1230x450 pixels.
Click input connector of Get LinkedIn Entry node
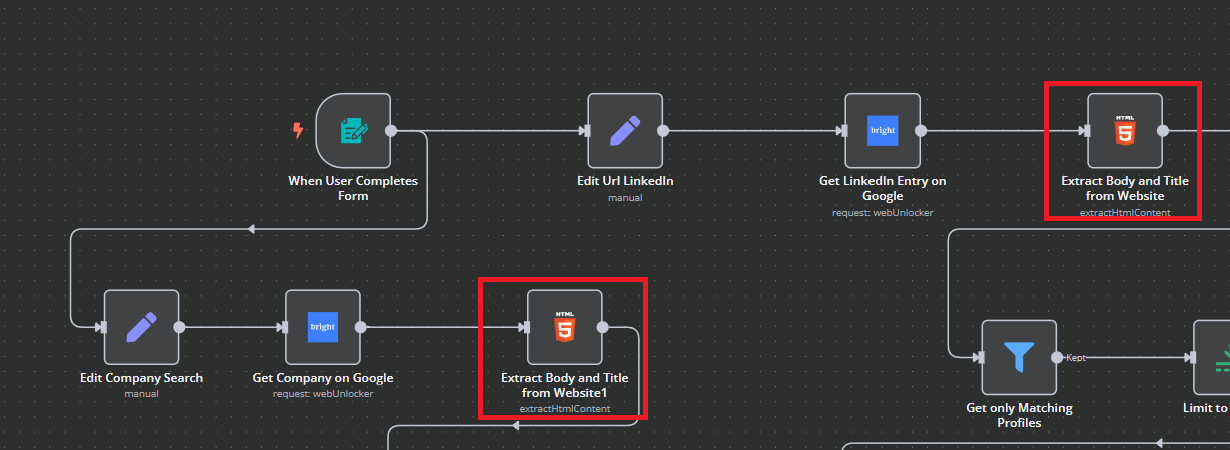pos(842,130)
